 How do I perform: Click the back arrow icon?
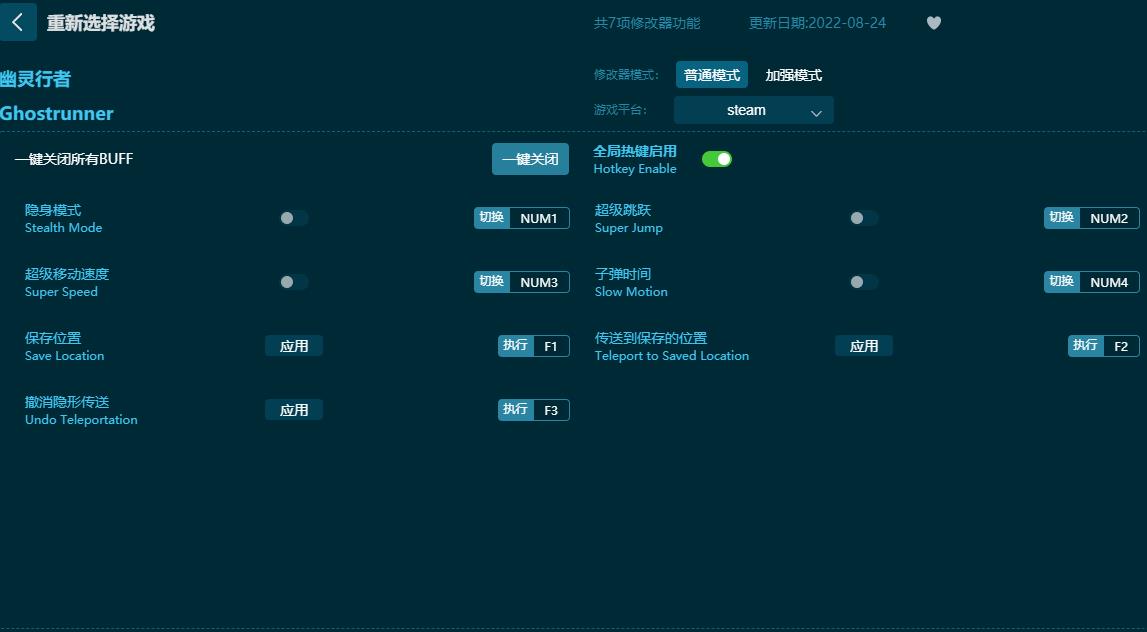click(x=18, y=22)
